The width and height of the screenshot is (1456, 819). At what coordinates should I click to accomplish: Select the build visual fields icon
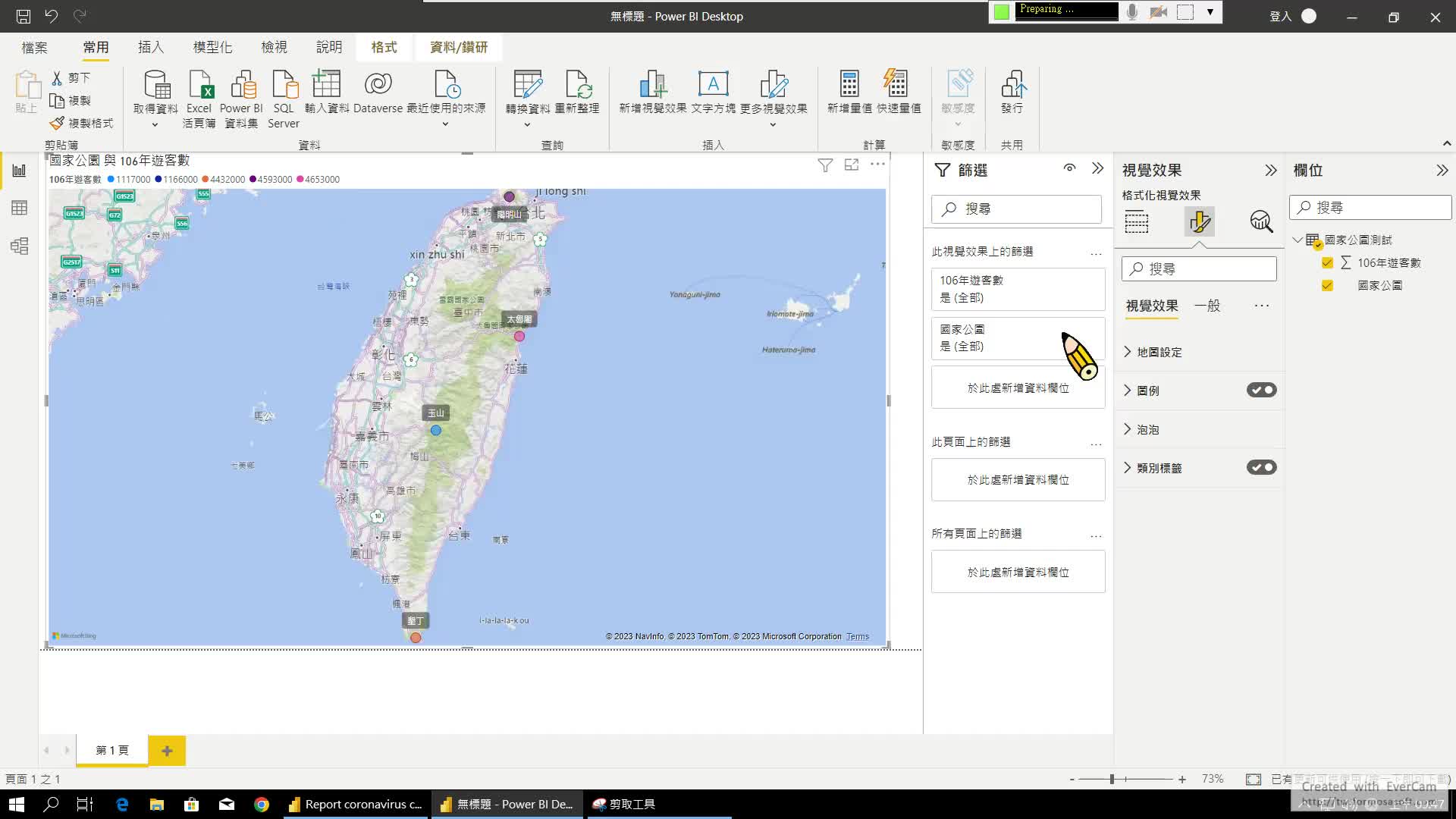tap(1137, 221)
